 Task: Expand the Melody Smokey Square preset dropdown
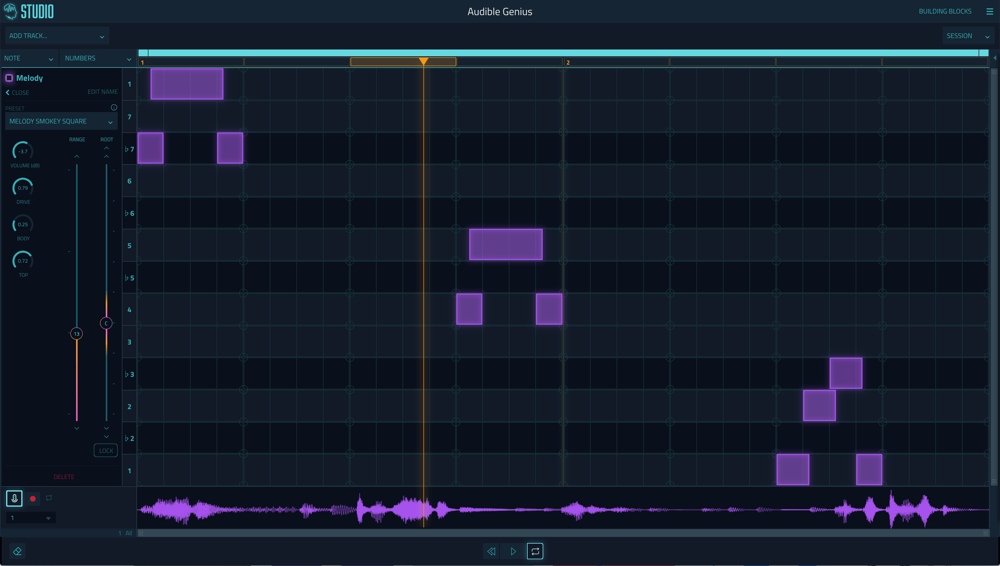(x=61, y=122)
